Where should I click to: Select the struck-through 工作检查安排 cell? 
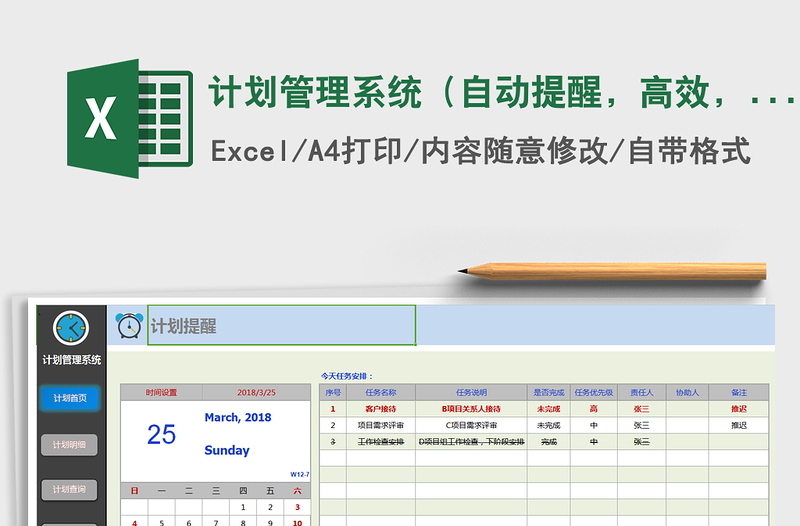tap(381, 442)
